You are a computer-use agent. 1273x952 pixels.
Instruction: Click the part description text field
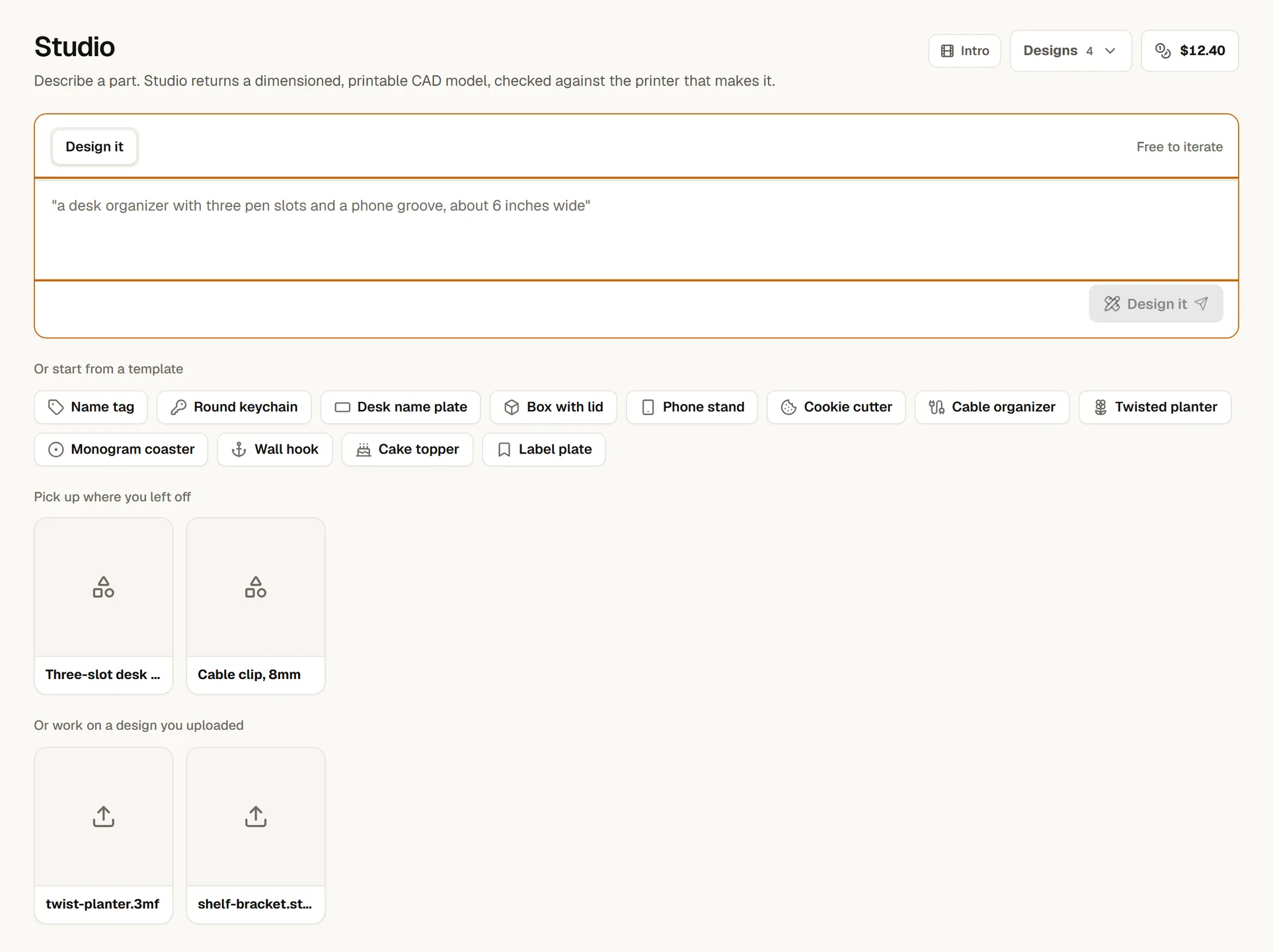pyautogui.click(x=636, y=229)
